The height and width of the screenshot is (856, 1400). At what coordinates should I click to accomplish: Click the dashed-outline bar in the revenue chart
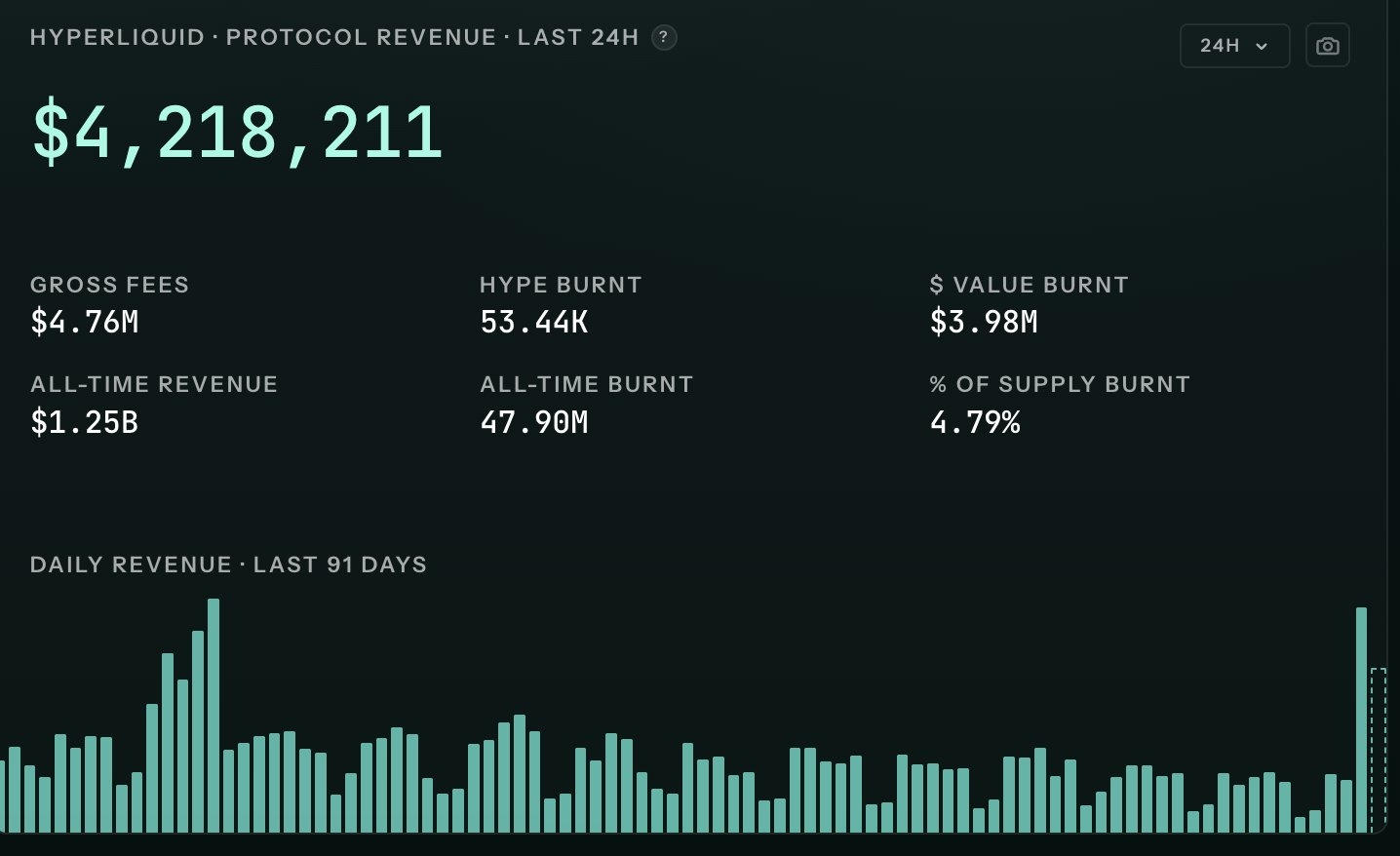pyautogui.click(x=1378, y=750)
